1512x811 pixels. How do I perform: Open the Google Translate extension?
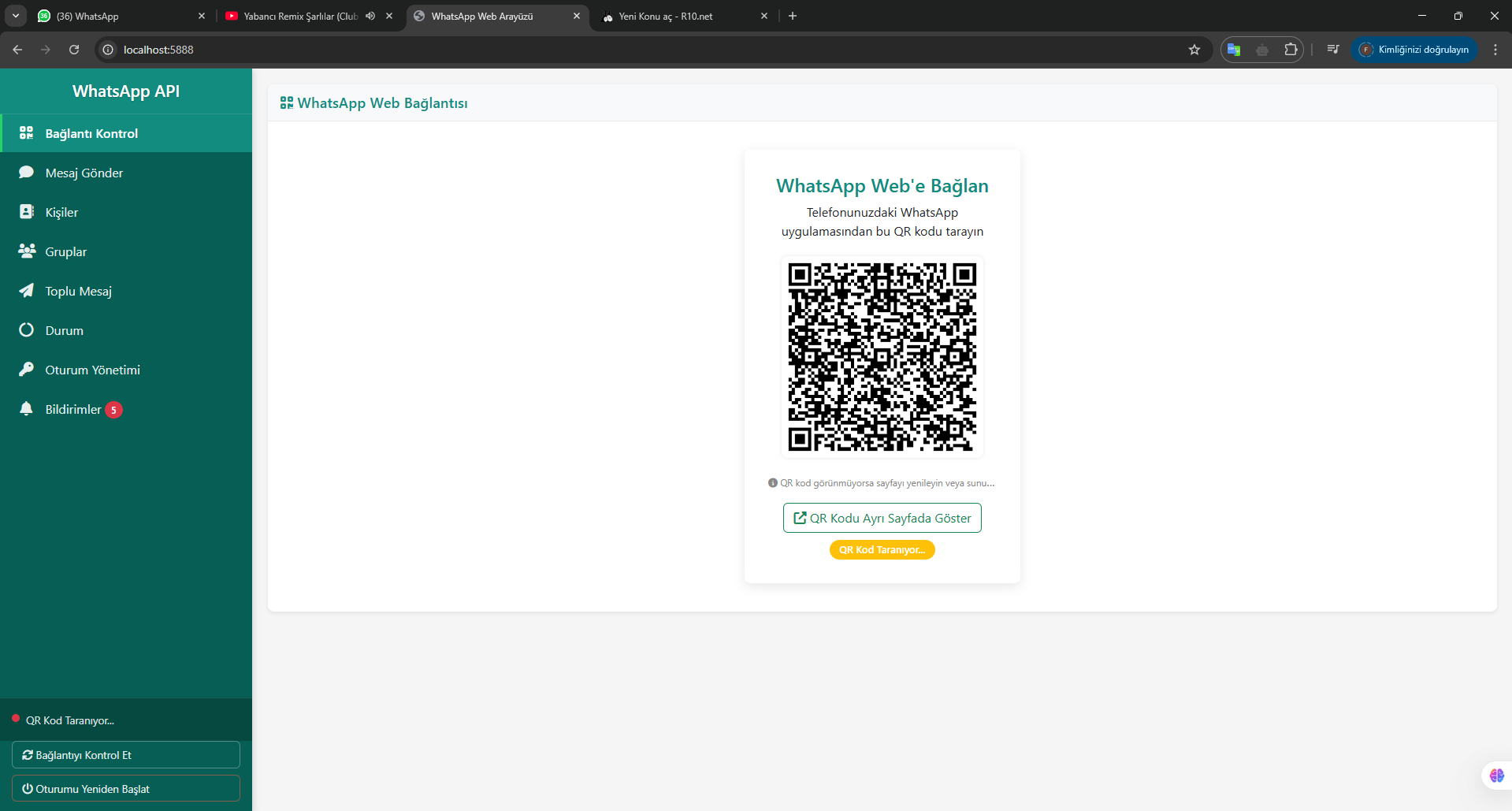tap(1234, 50)
